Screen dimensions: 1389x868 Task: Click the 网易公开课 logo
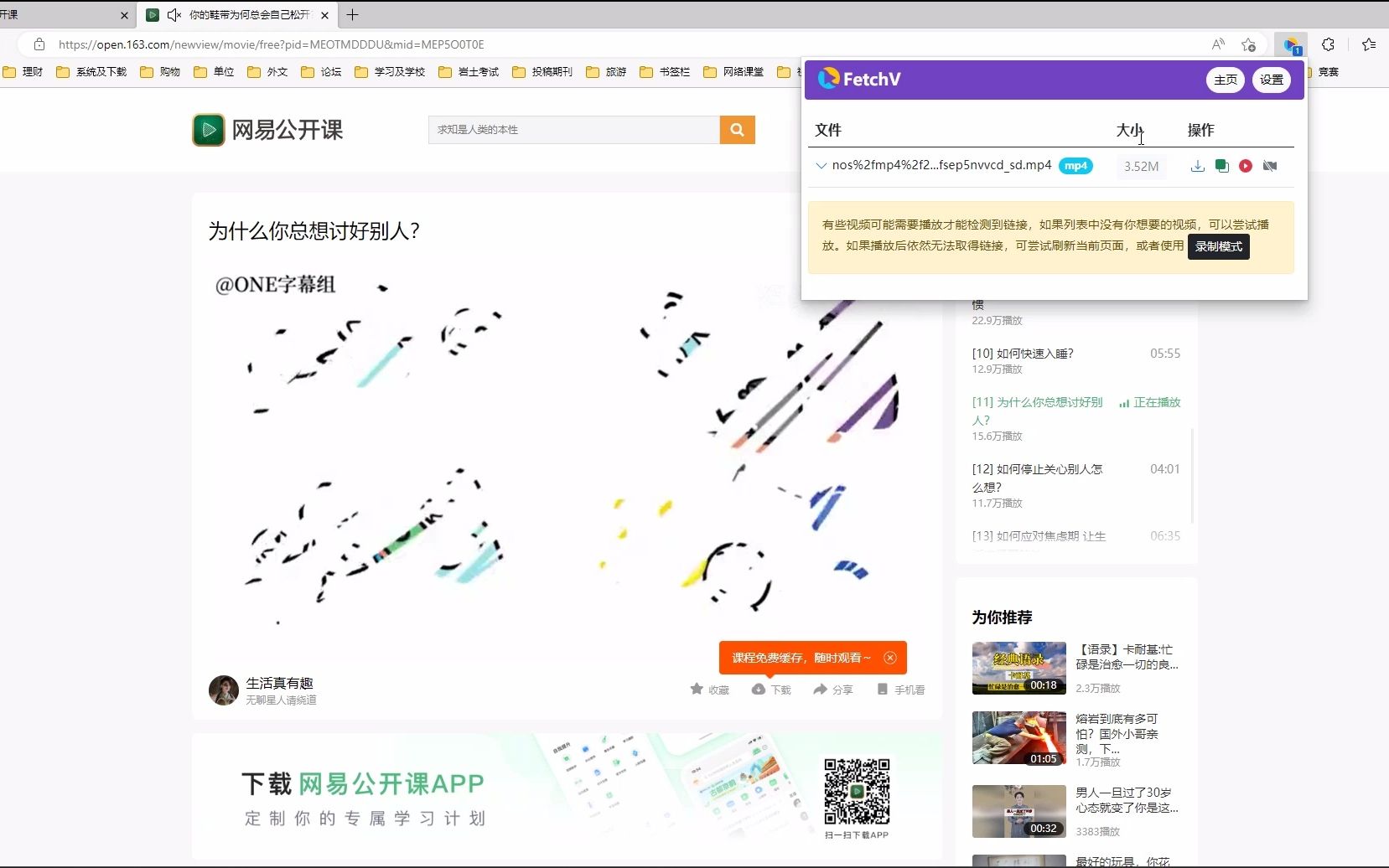point(267,130)
